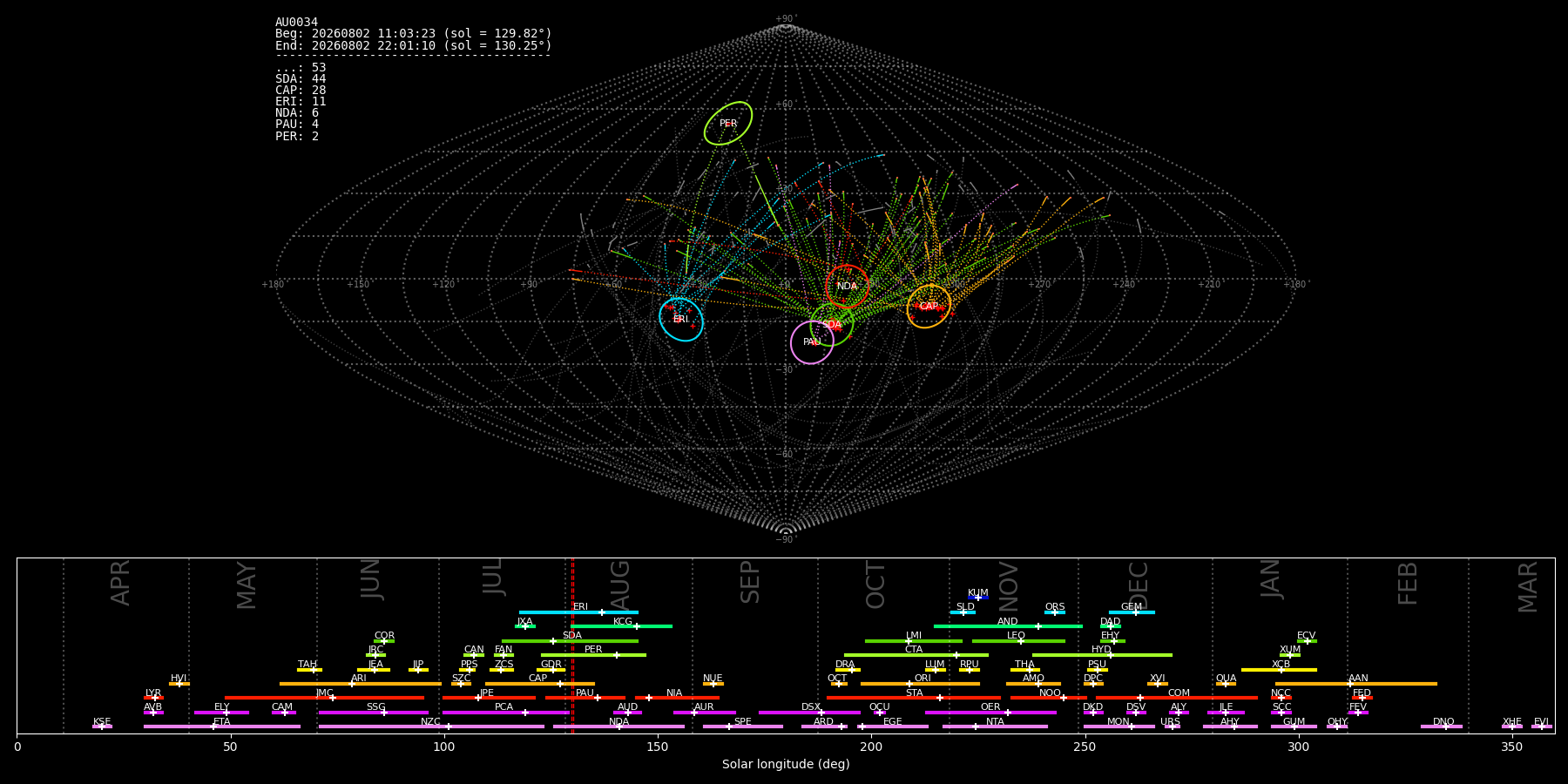This screenshot has height=784, width=1568.
Task: Click the red STA shower bar
Action: tap(914, 698)
